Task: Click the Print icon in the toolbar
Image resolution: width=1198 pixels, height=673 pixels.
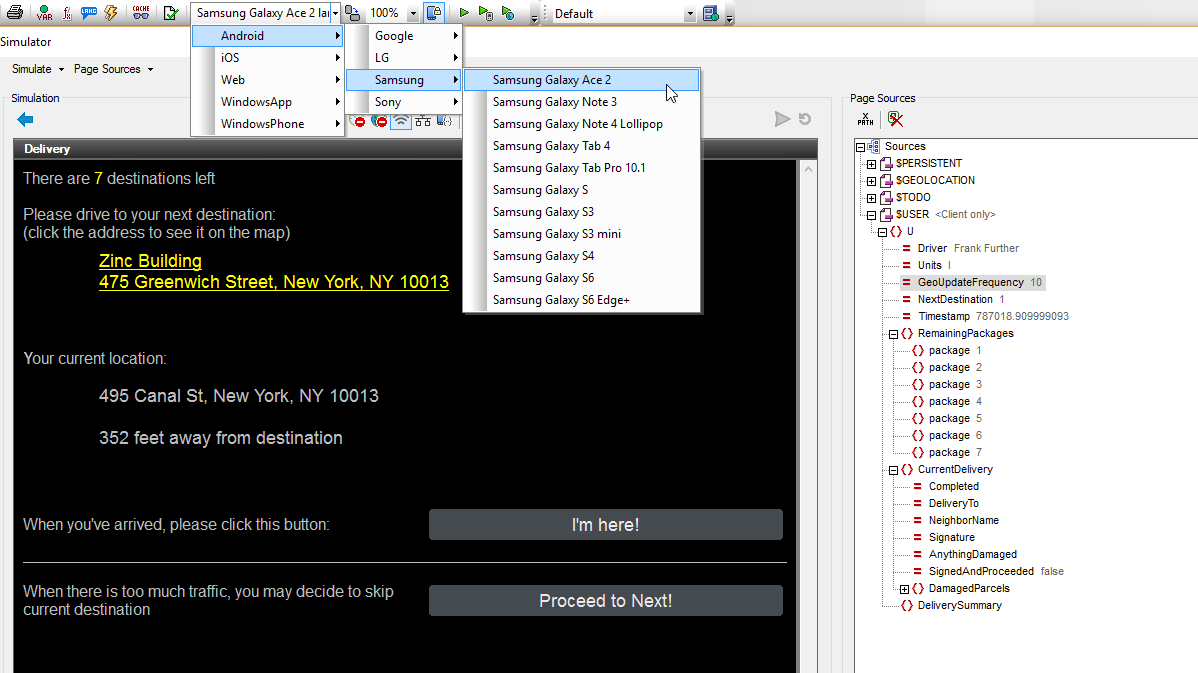Action: [15, 13]
